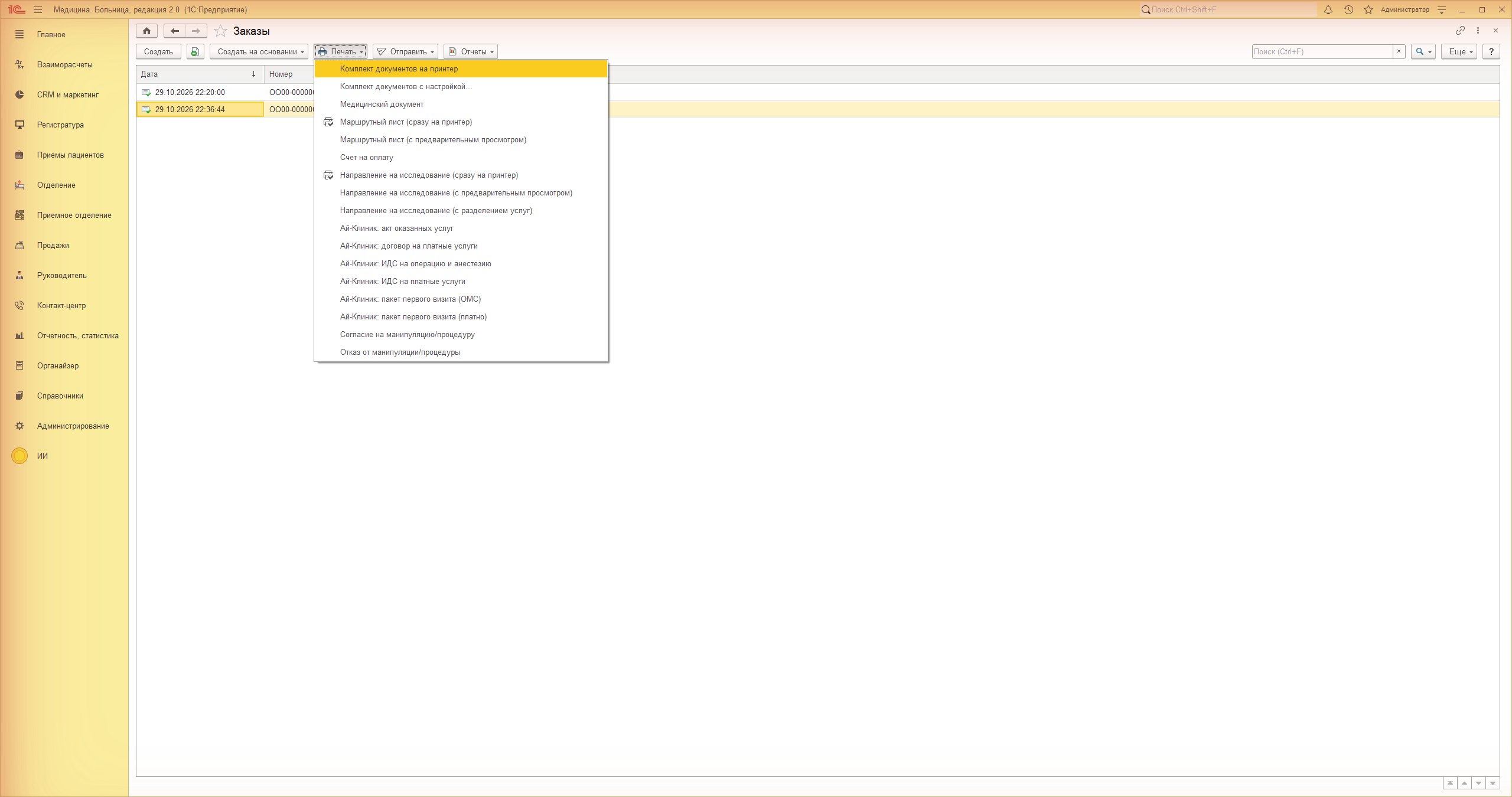Sort by the Дата column header
The width and height of the screenshot is (1512, 797).
tap(200, 74)
